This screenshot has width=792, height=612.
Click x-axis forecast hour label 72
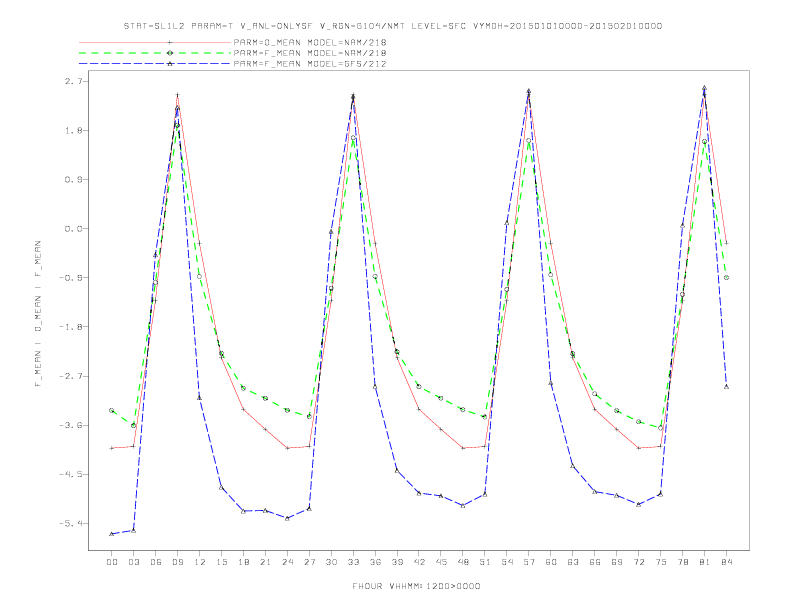pyautogui.click(x=638, y=562)
